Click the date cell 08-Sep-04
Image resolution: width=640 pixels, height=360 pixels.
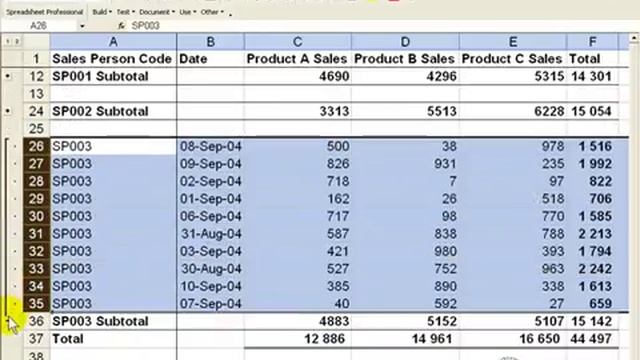click(x=211, y=146)
